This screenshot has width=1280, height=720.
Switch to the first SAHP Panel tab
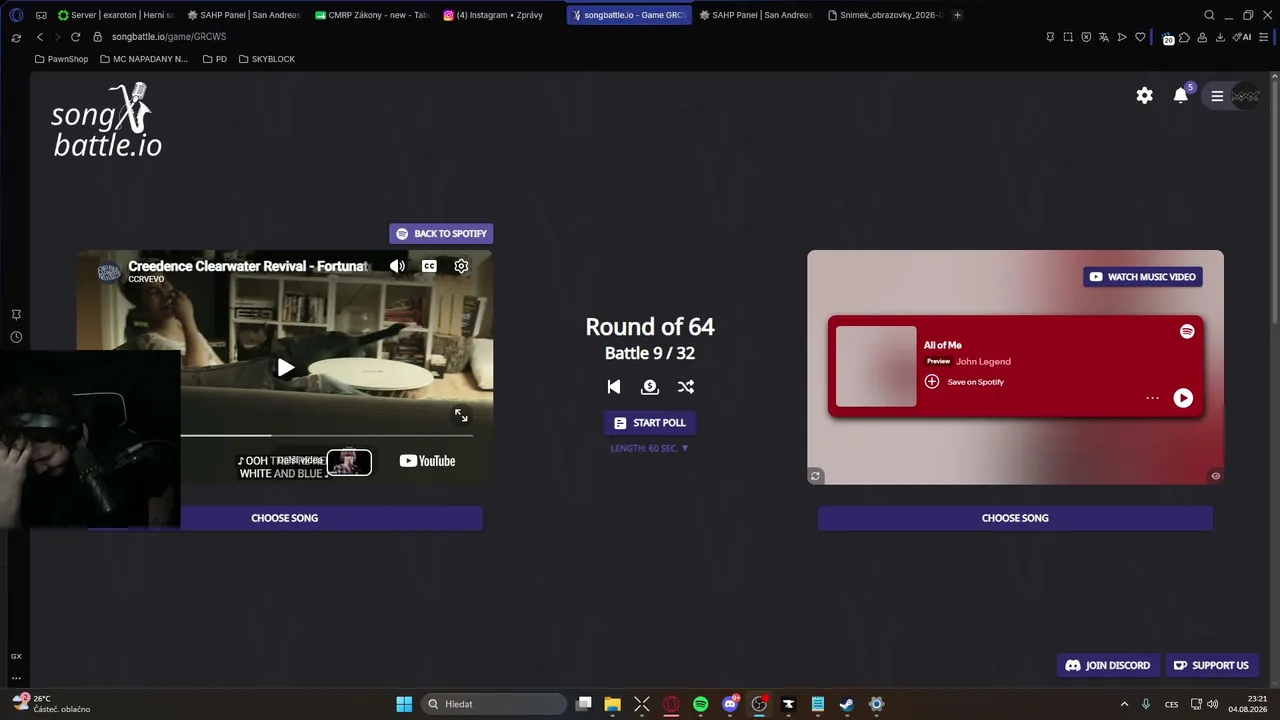click(244, 15)
